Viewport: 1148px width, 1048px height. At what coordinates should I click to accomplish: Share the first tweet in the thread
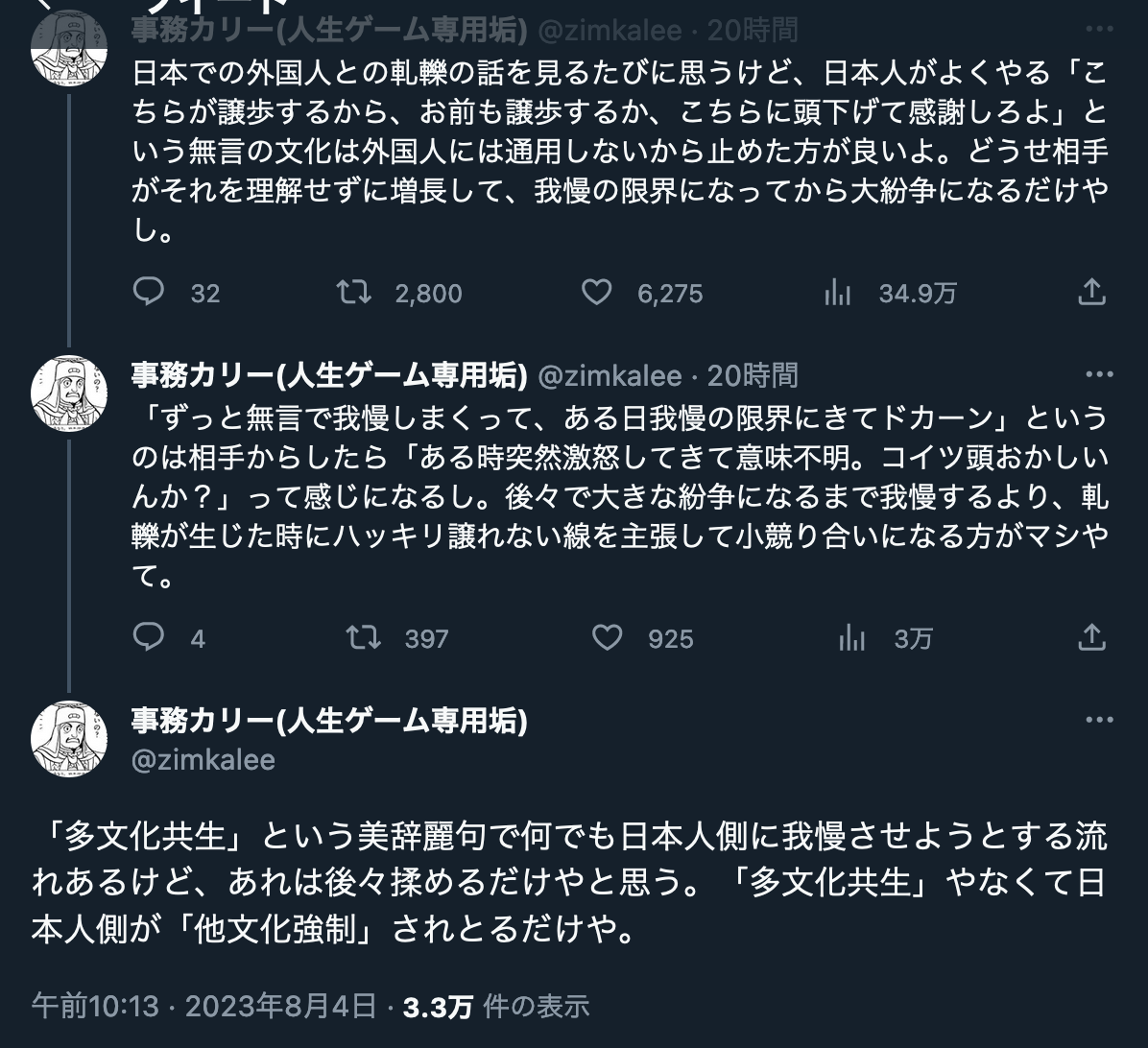point(1091,292)
